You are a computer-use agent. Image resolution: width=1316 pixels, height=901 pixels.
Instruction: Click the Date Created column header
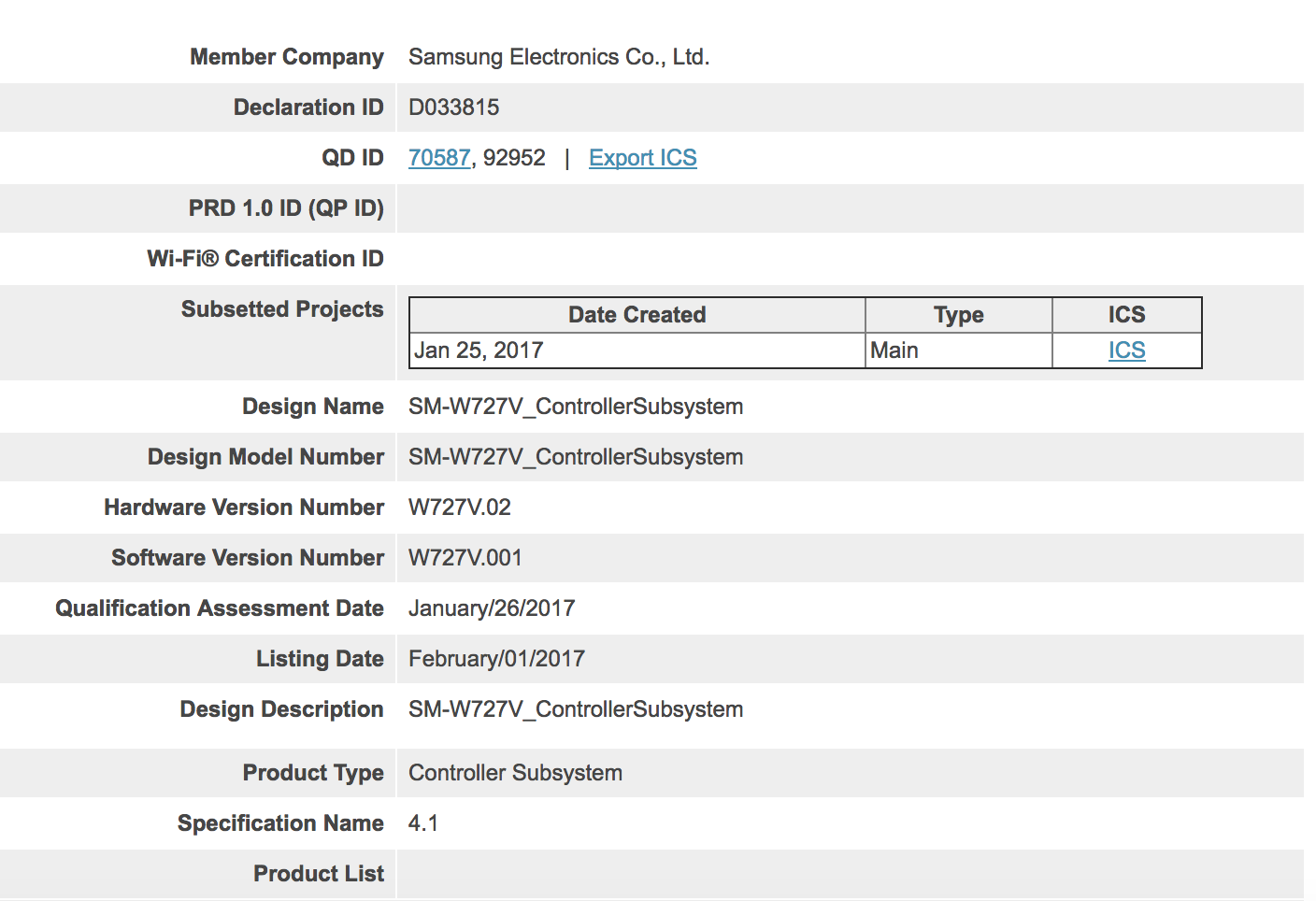(x=637, y=315)
